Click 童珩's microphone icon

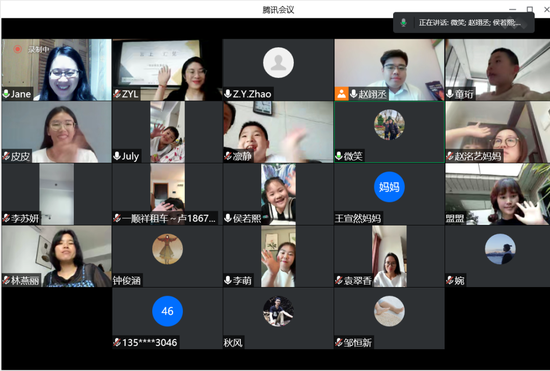tap(450, 94)
